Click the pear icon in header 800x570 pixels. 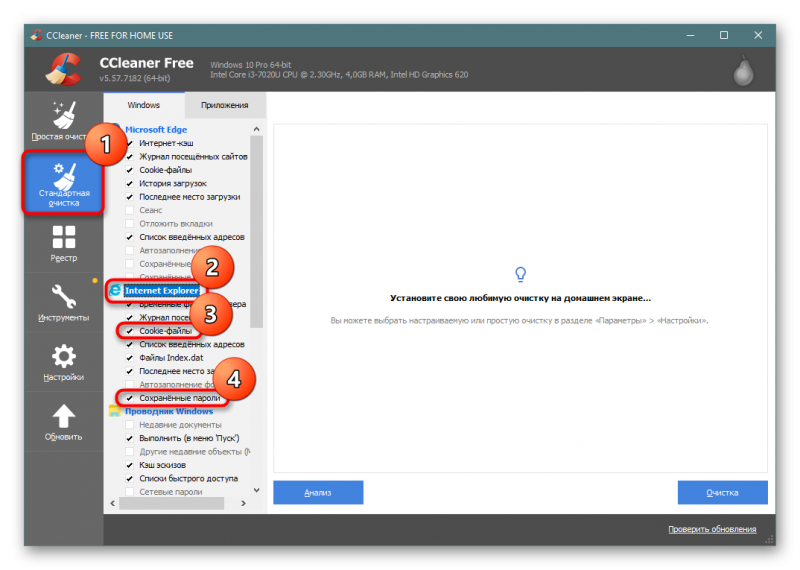(743, 70)
